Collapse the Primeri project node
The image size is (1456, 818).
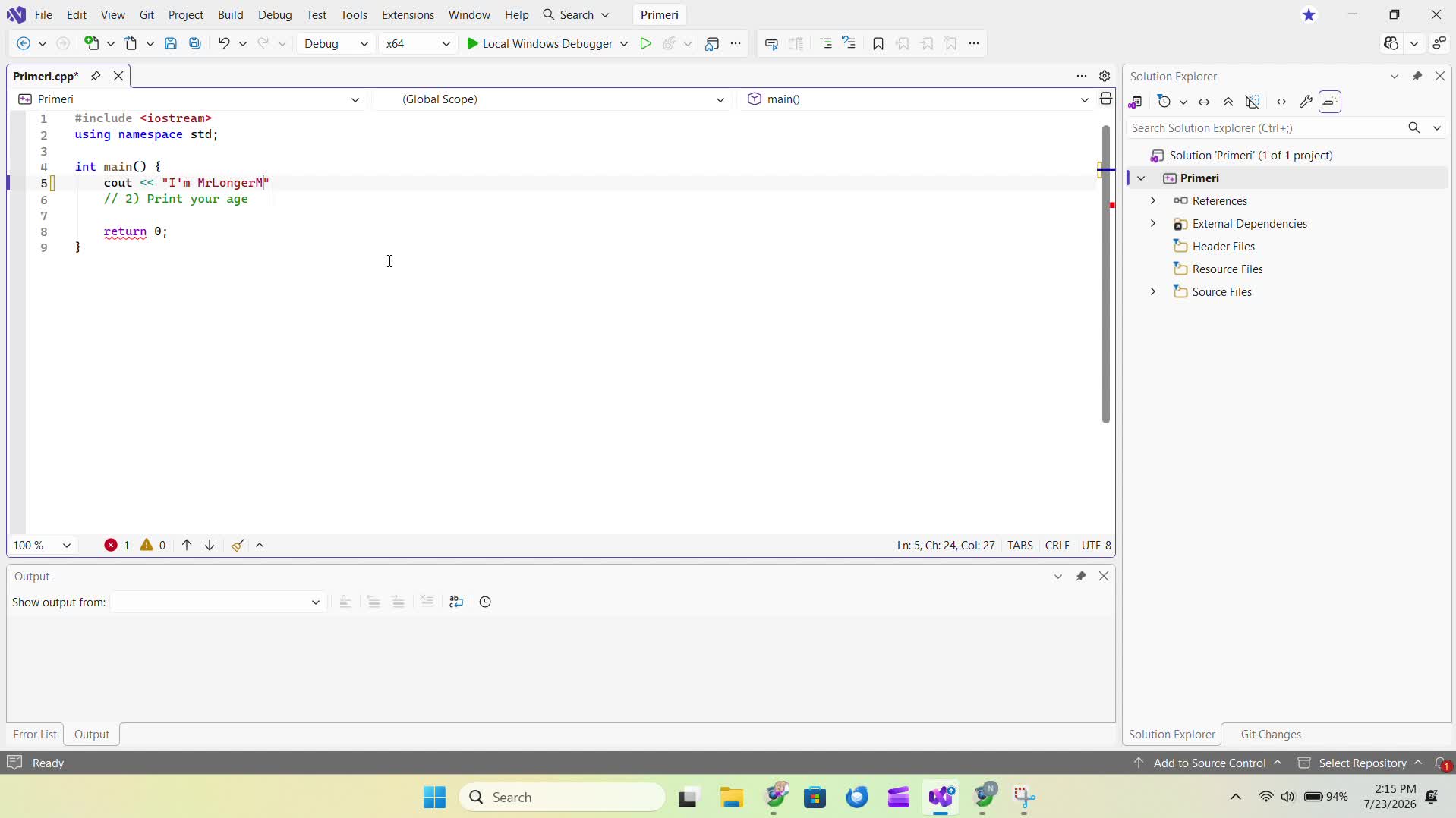pyautogui.click(x=1141, y=178)
